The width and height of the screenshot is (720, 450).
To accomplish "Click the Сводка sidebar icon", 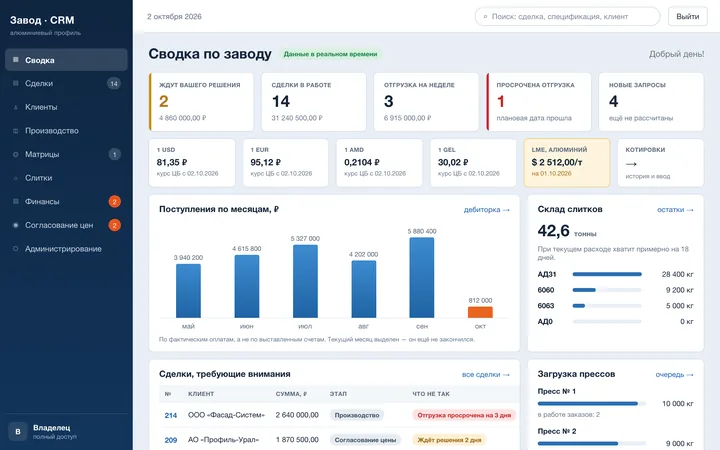I will click(x=16, y=60).
